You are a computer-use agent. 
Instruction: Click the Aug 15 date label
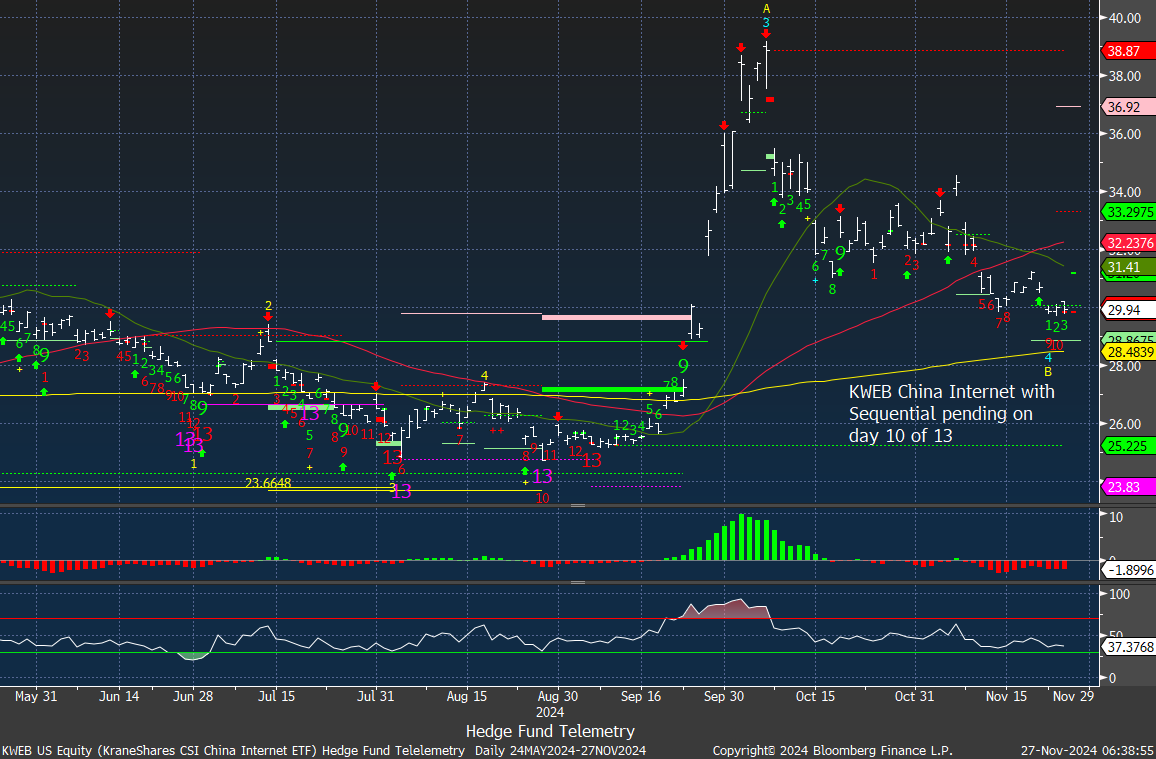(x=467, y=696)
